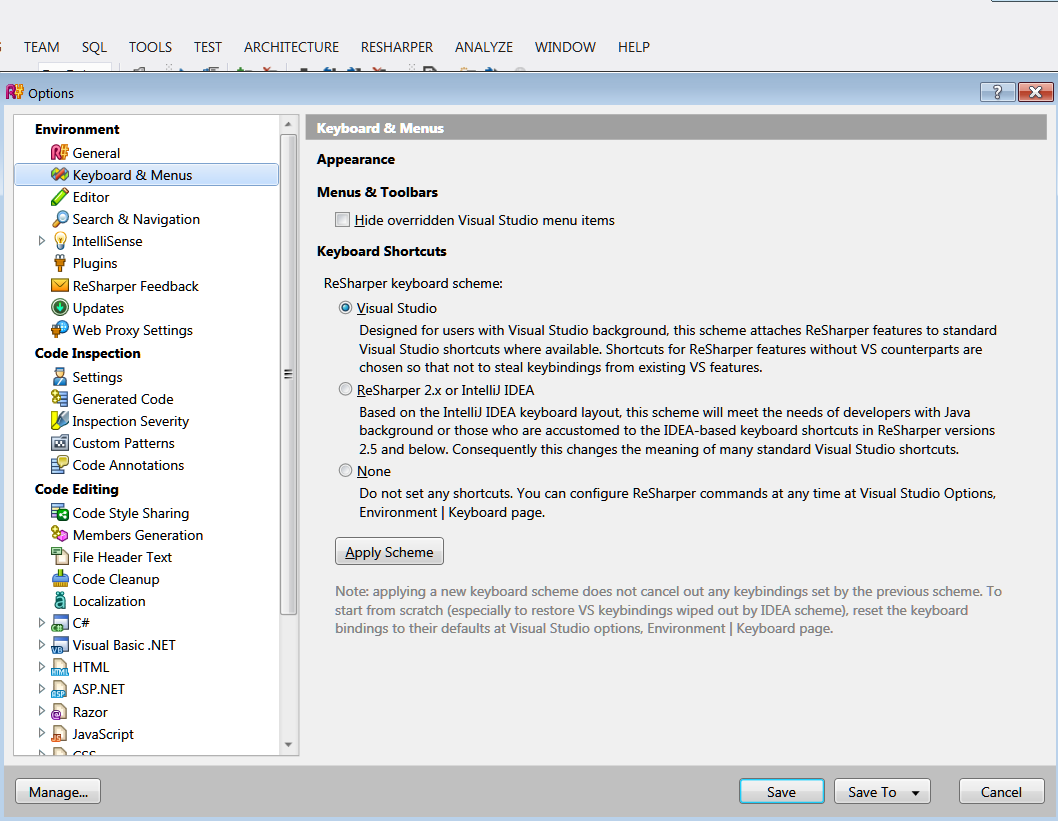Screen dimensions: 1058x821
Task: Expand the Visual Basic .NET node
Action: [41, 645]
